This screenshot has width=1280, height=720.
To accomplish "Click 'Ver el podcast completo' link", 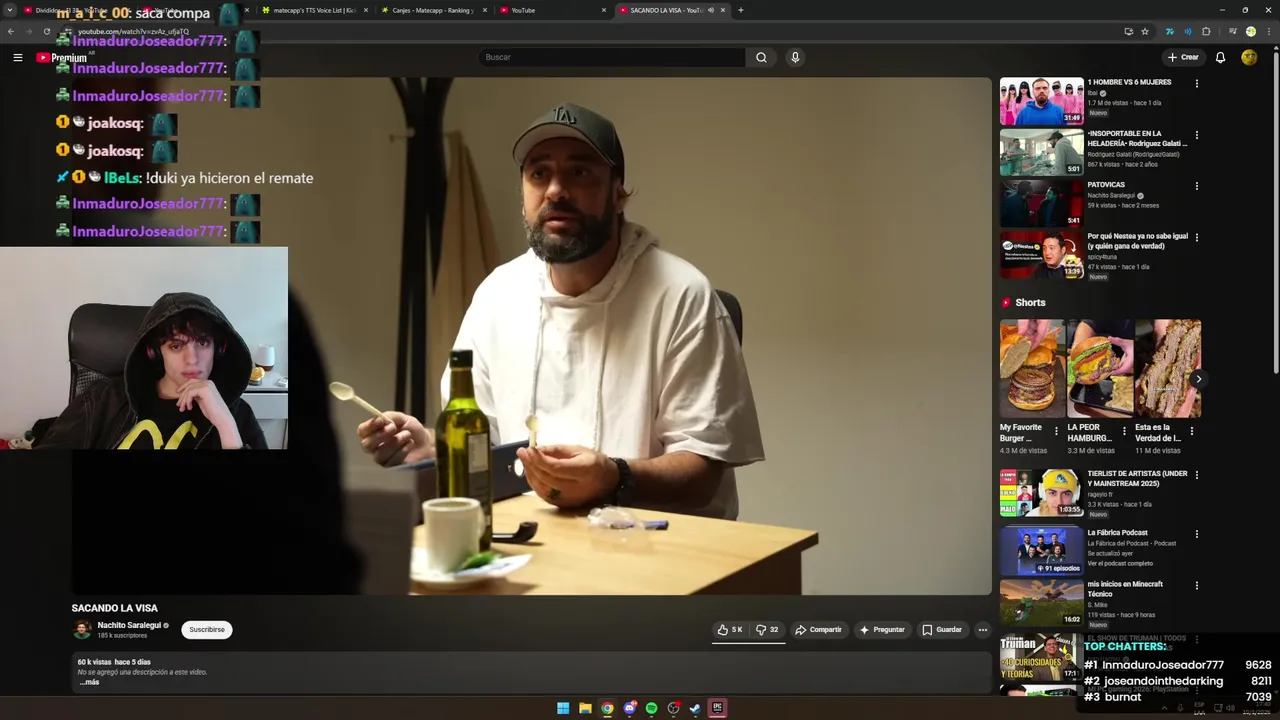I will [x=1120, y=563].
